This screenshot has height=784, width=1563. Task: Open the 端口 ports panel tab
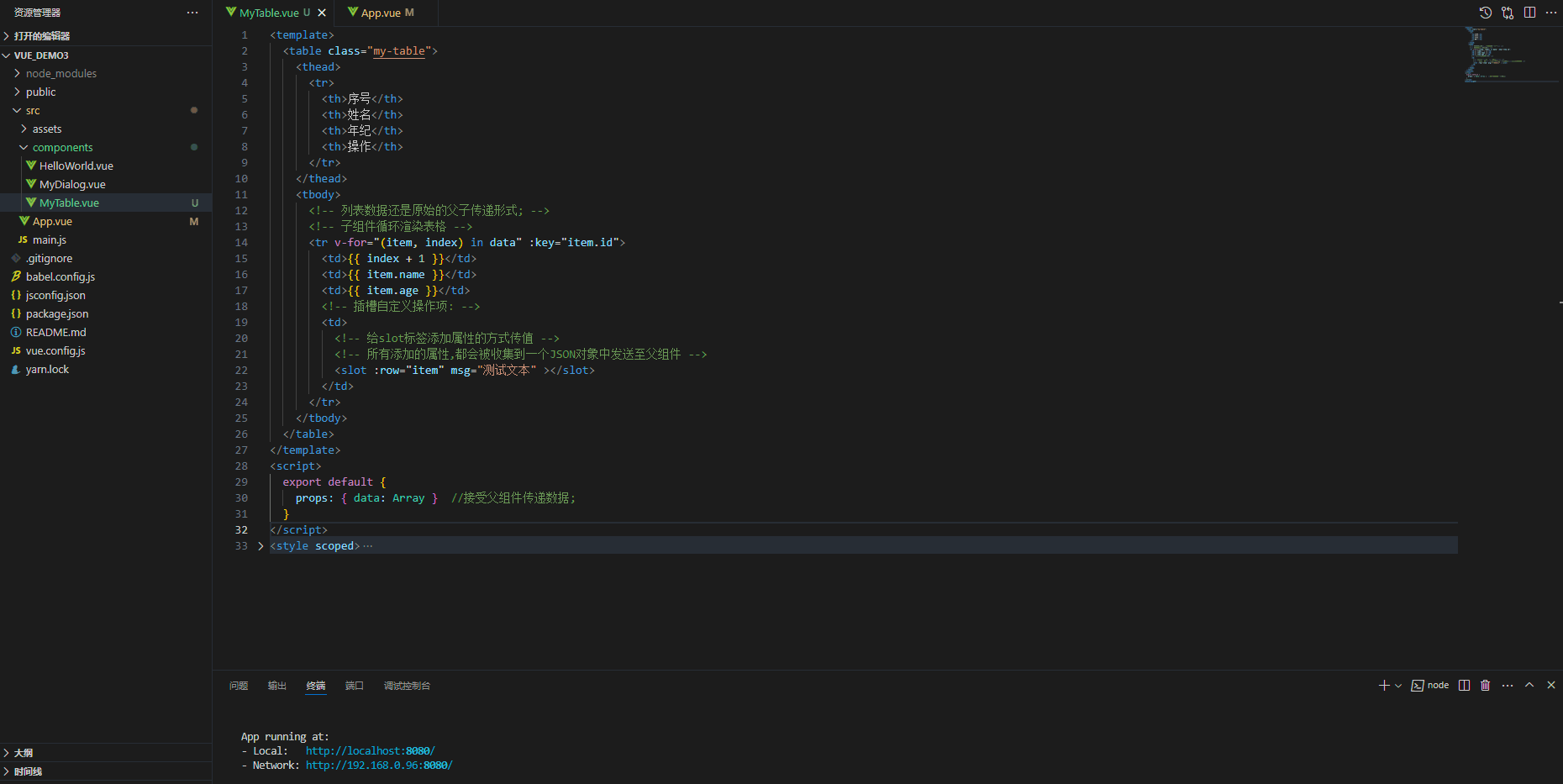[355, 686]
